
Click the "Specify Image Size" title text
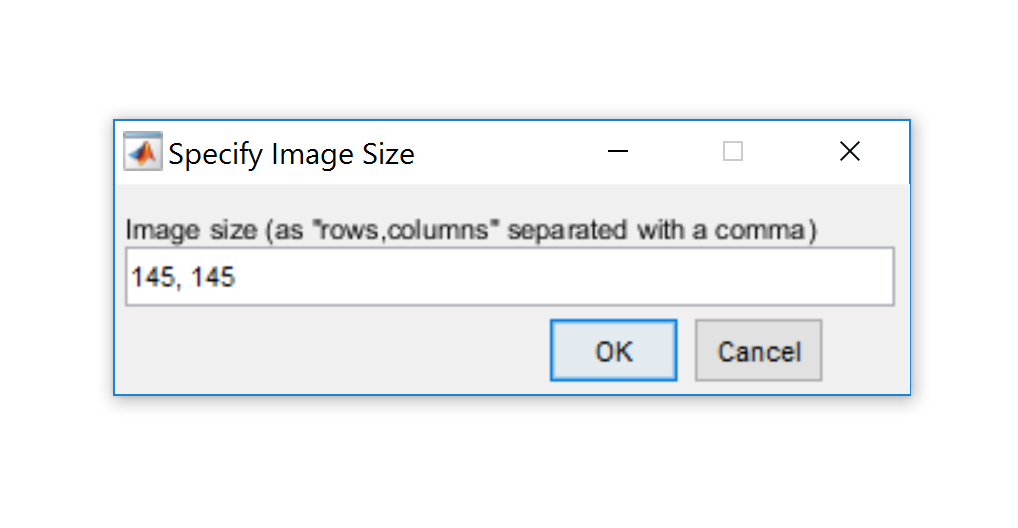pos(291,154)
